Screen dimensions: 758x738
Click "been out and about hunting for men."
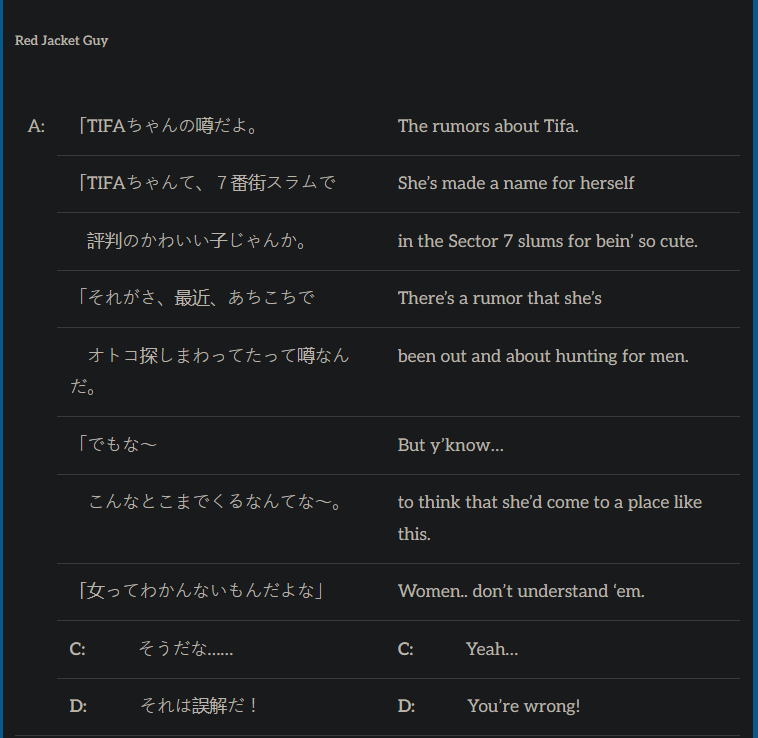(543, 355)
